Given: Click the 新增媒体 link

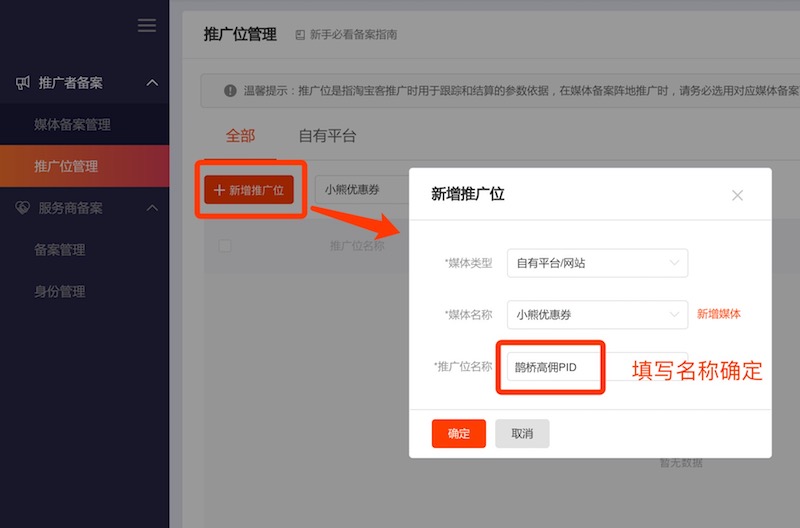Looking at the screenshot, I should point(719,314).
